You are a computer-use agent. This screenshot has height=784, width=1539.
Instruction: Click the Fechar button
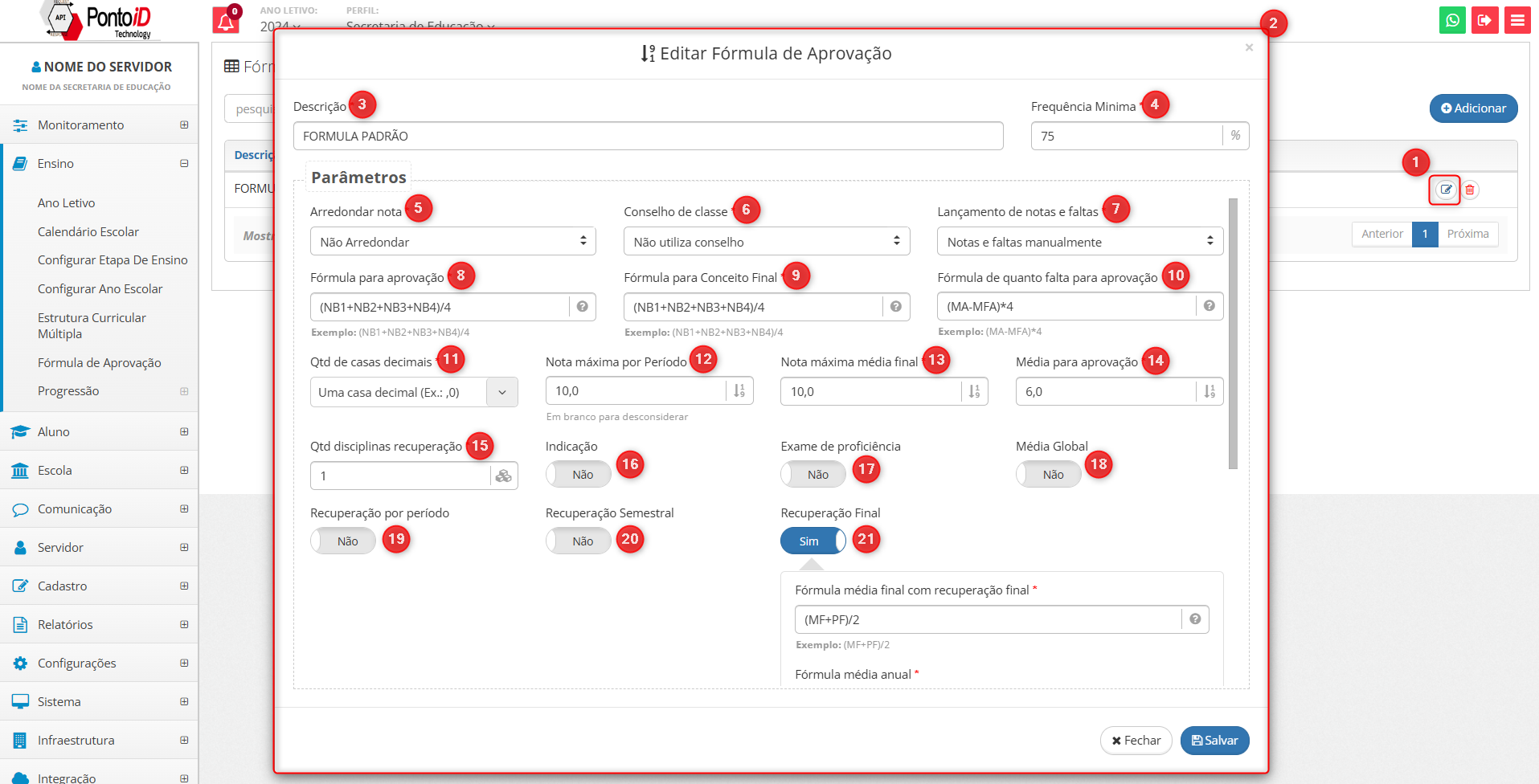point(1136,741)
